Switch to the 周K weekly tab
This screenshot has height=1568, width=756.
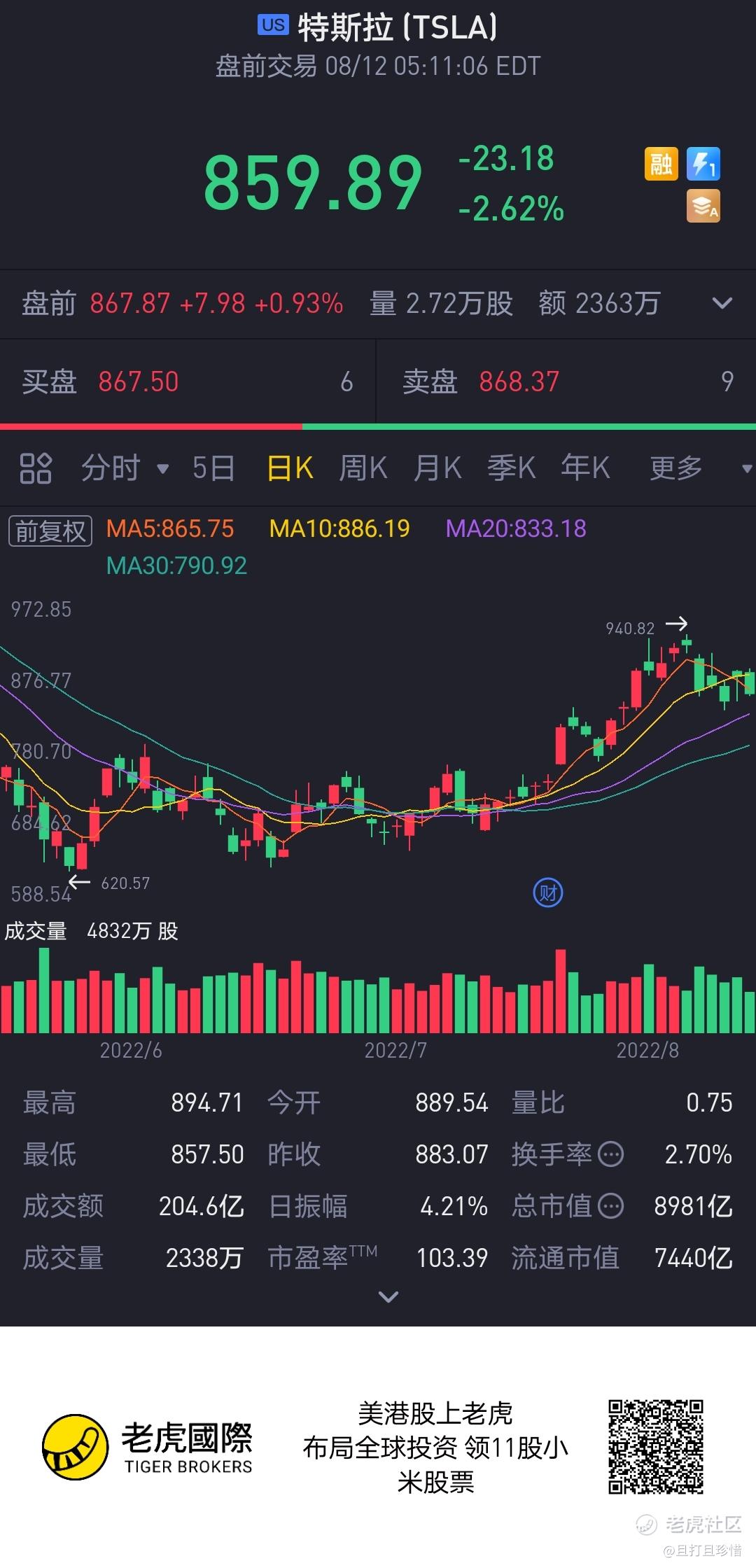(363, 468)
